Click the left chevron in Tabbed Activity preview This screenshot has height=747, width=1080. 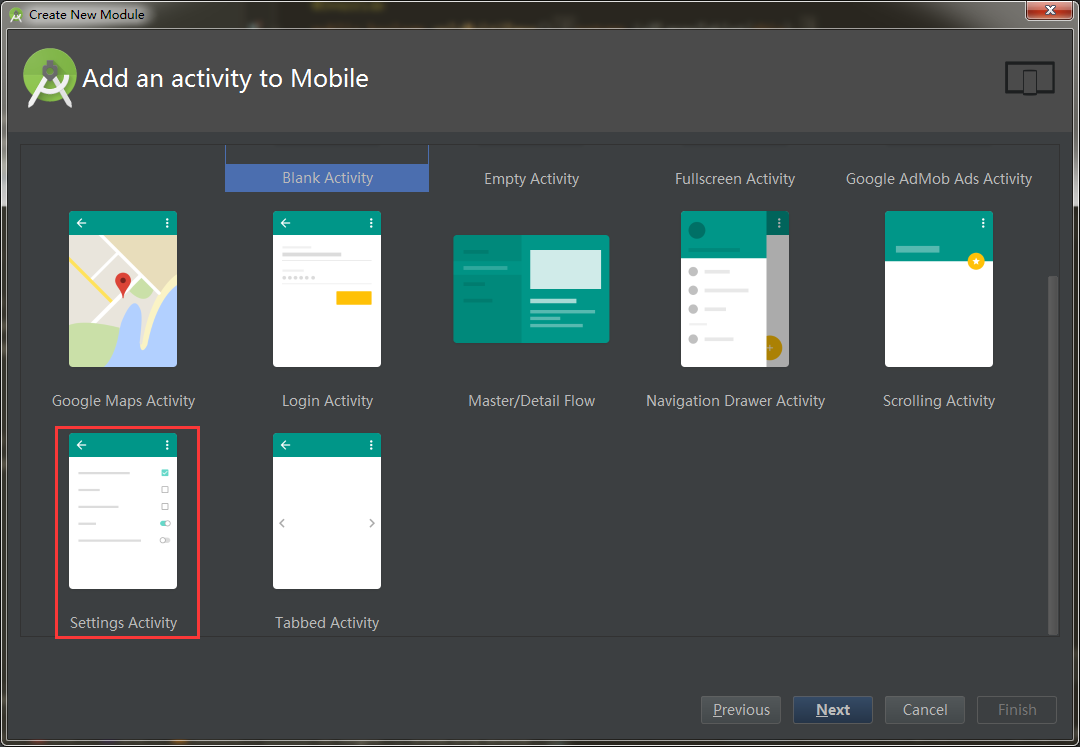point(281,522)
